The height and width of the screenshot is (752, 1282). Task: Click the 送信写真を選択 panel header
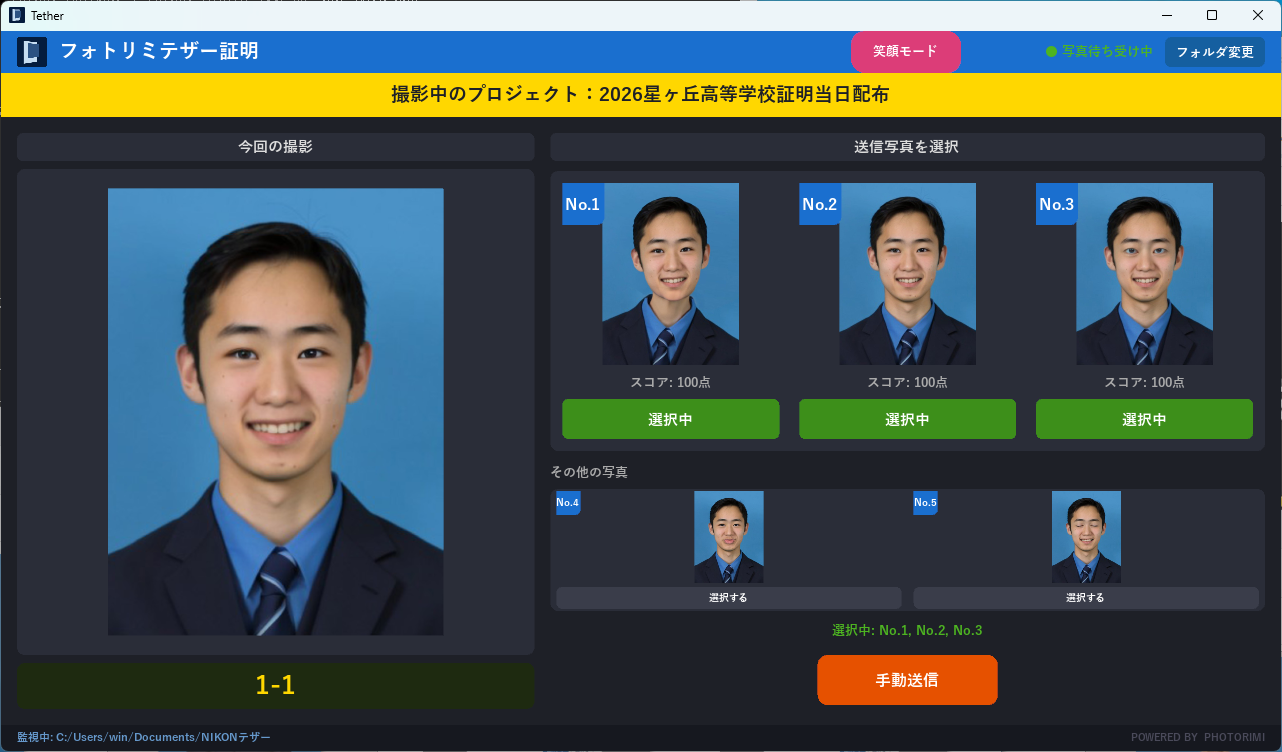click(x=907, y=147)
